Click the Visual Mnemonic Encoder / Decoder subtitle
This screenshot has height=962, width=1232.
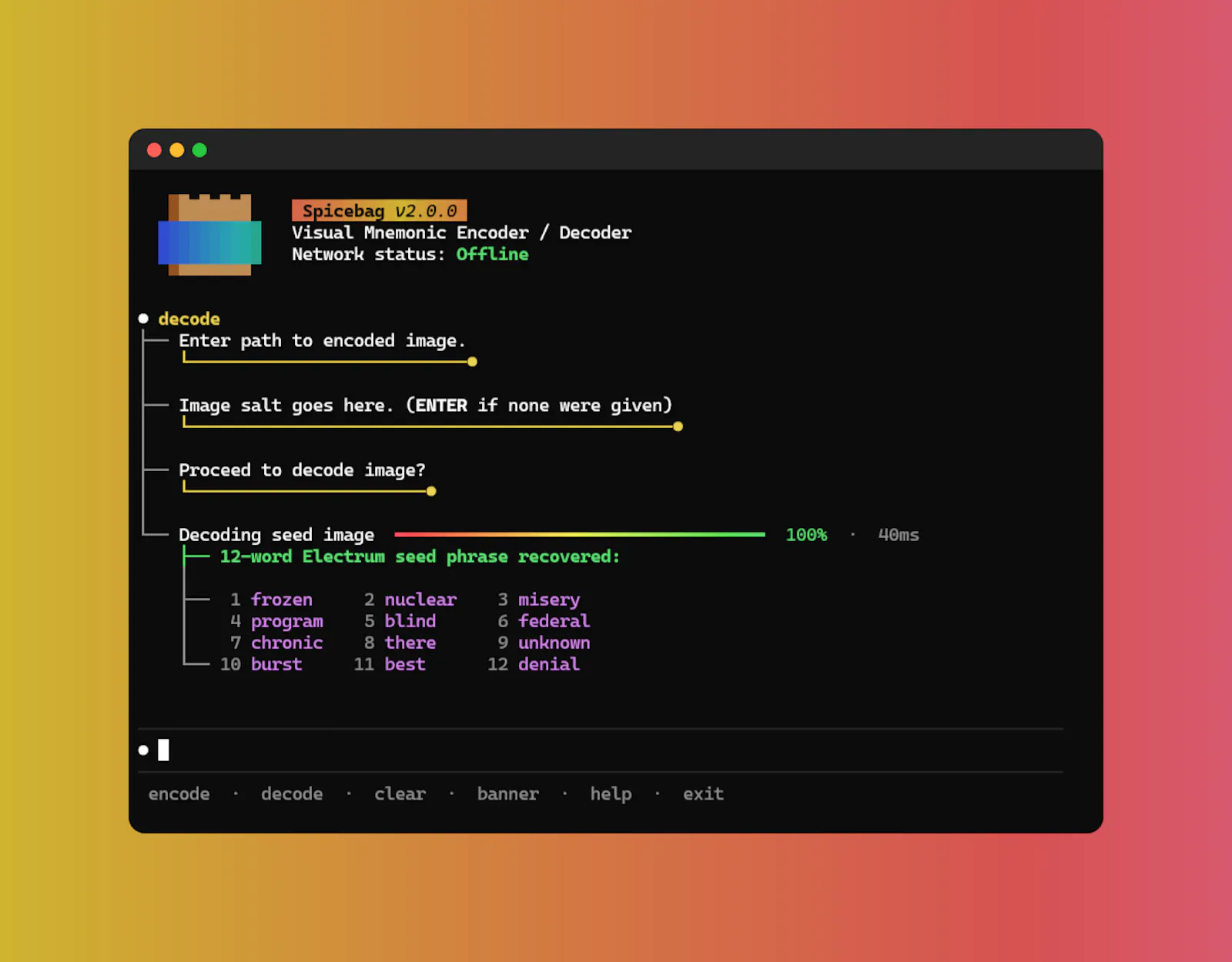(461, 232)
